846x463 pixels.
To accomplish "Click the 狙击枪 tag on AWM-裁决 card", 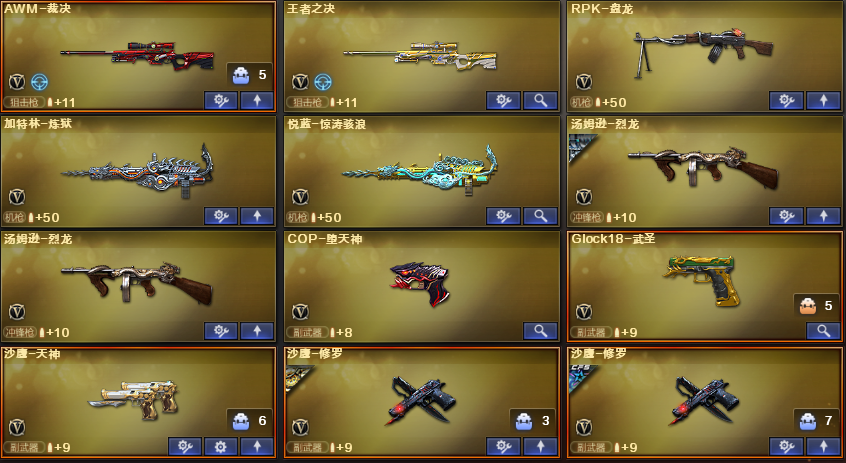I will [24, 102].
